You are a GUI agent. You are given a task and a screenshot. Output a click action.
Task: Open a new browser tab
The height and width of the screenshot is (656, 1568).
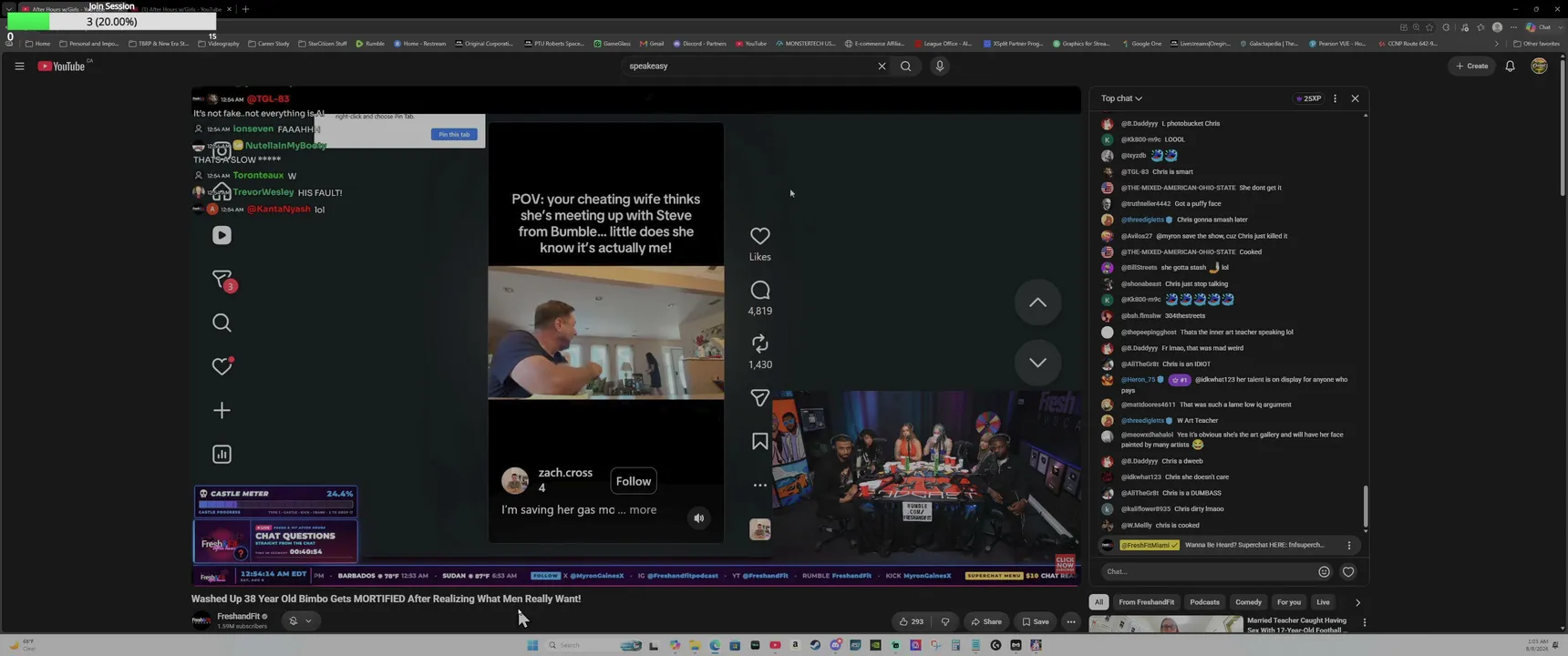[245, 9]
